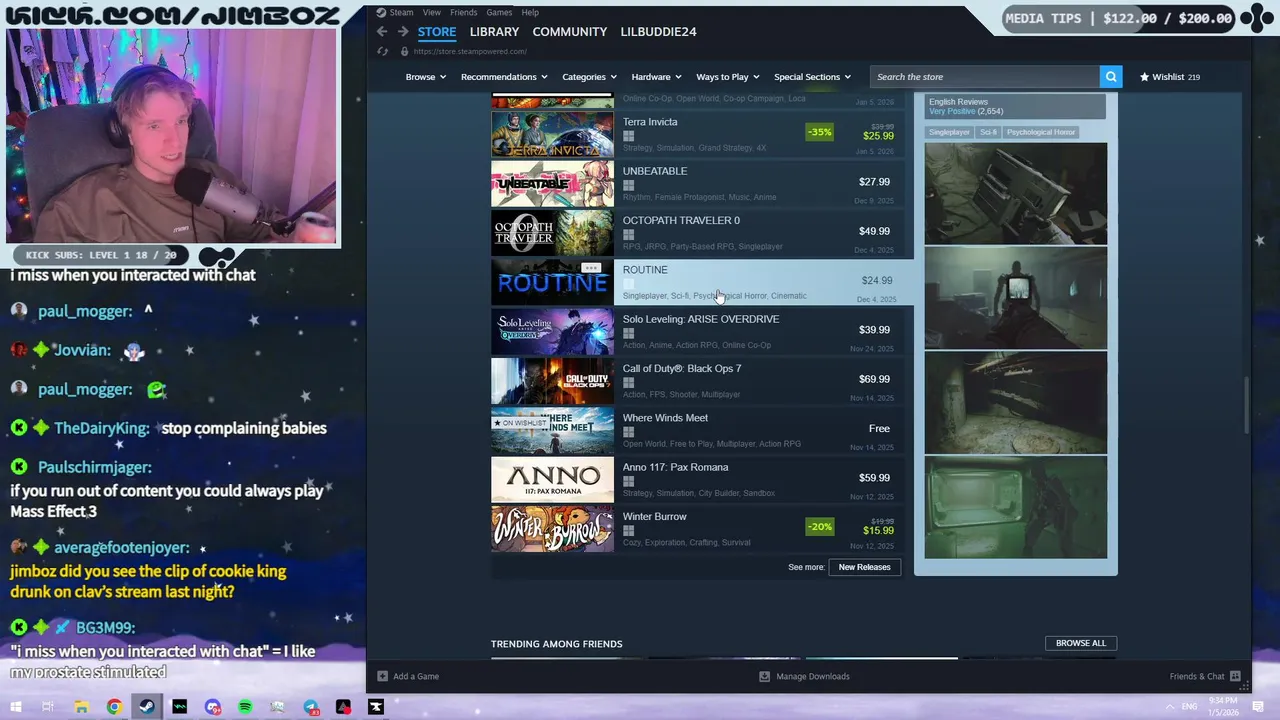This screenshot has width=1280, height=720.
Task: Click the Anno 117: Pax Romana title
Action: point(675,467)
